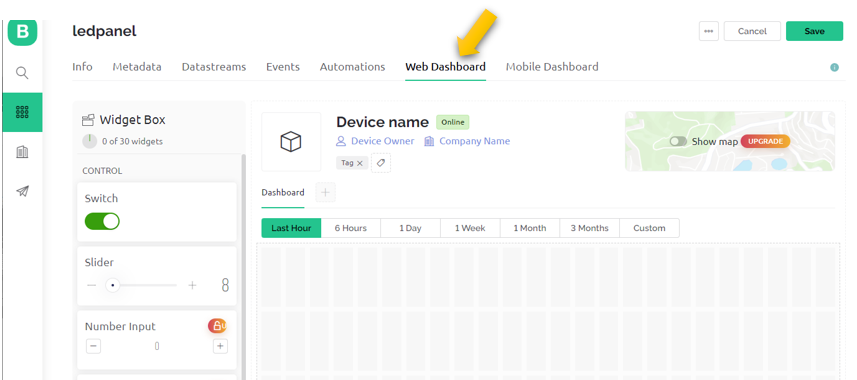
Task: Open the Custom time range
Action: (x=649, y=228)
